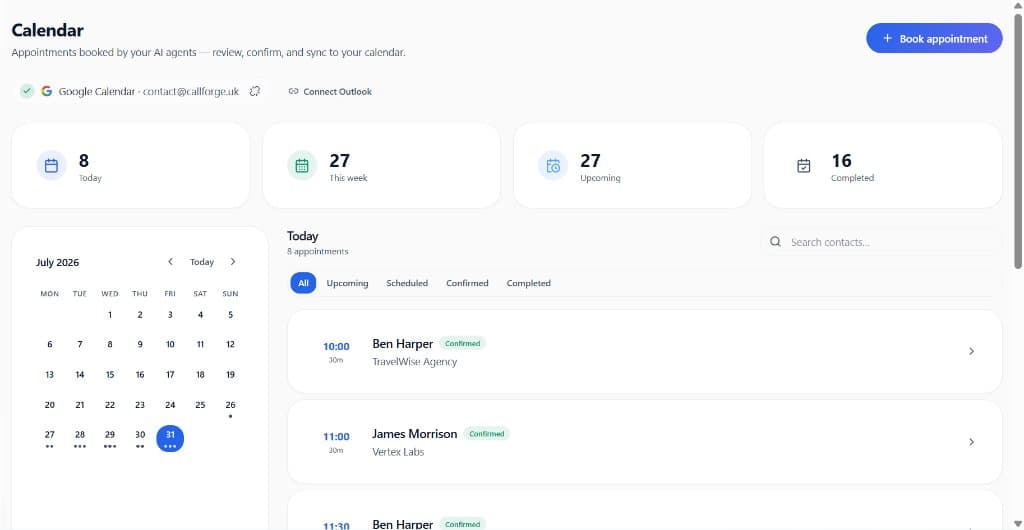The image size is (1024, 530).
Task: Click the page vertical scrollbar thumb
Action: 1018,140
